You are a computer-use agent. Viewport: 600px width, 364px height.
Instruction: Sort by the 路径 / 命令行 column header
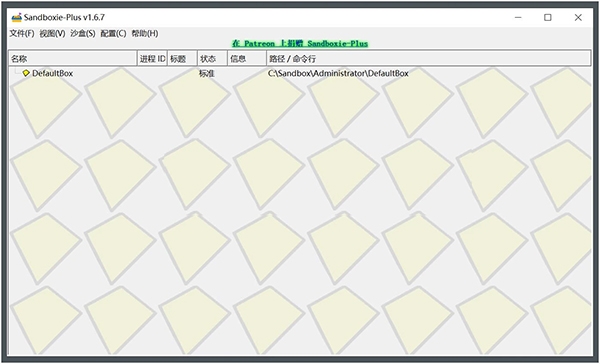pyautogui.click(x=429, y=59)
